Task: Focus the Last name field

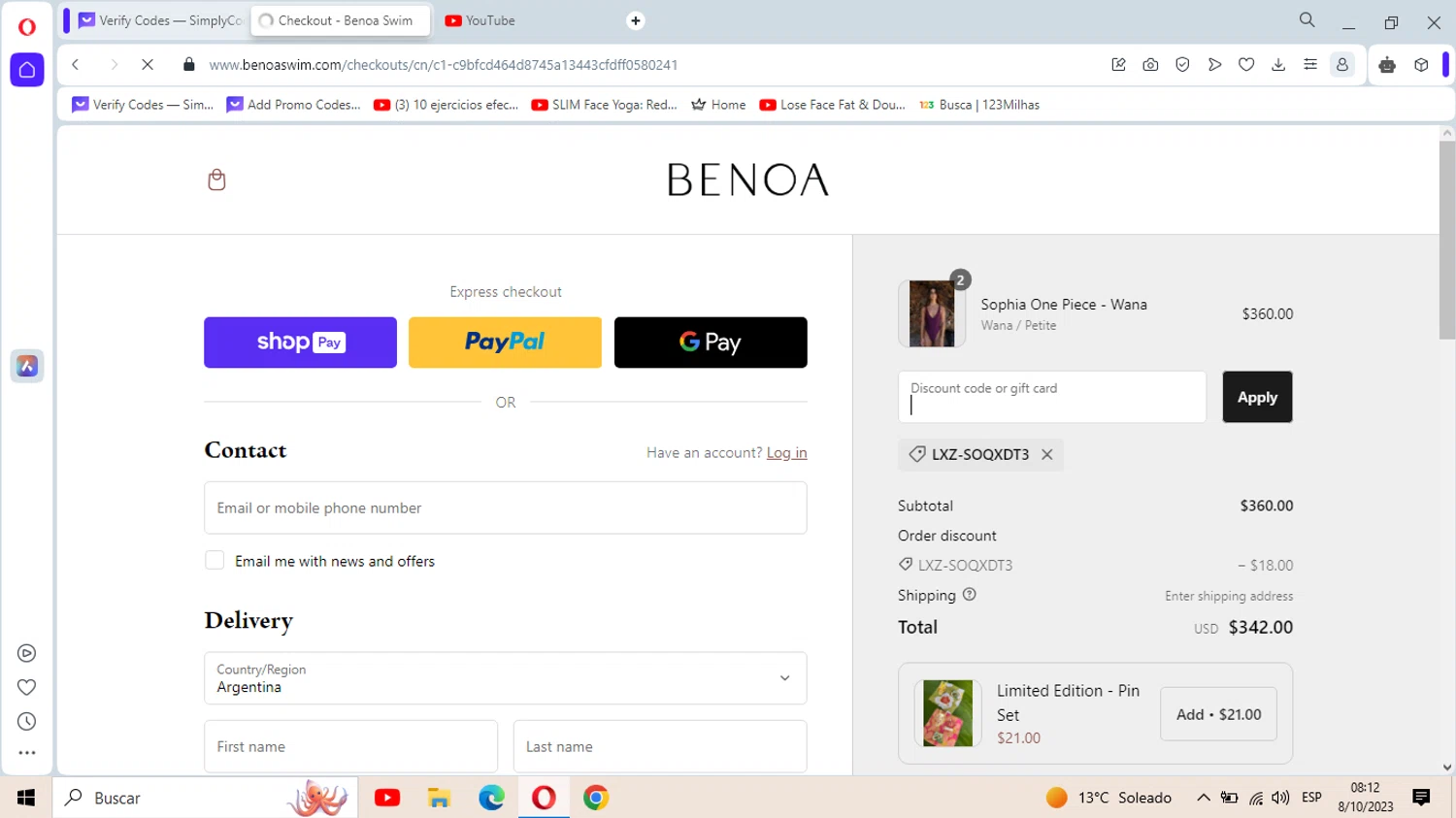Action: [660, 746]
